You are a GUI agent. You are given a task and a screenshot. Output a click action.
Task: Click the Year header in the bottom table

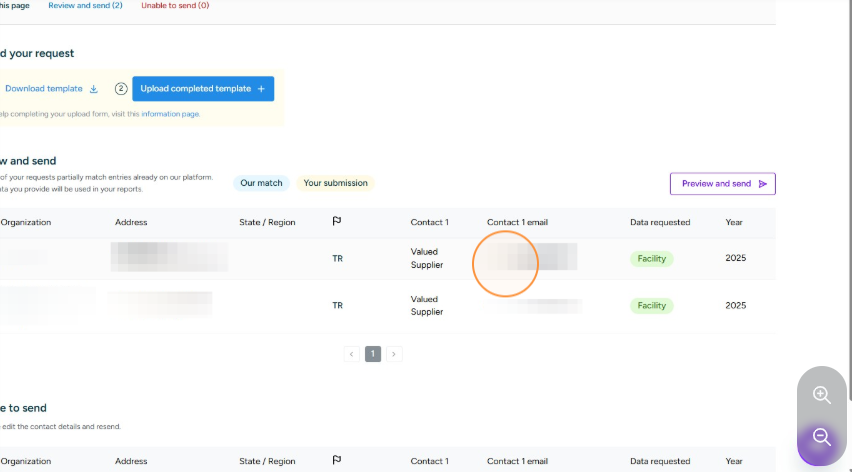(734, 461)
